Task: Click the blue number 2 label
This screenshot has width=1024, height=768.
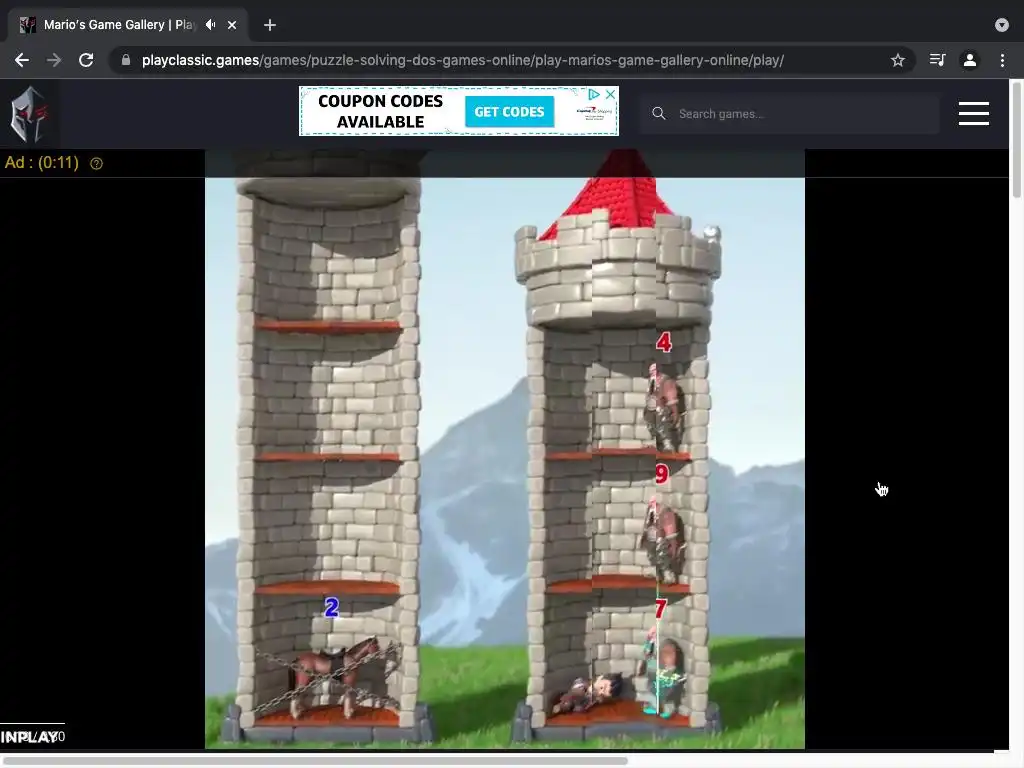Action: (332, 607)
